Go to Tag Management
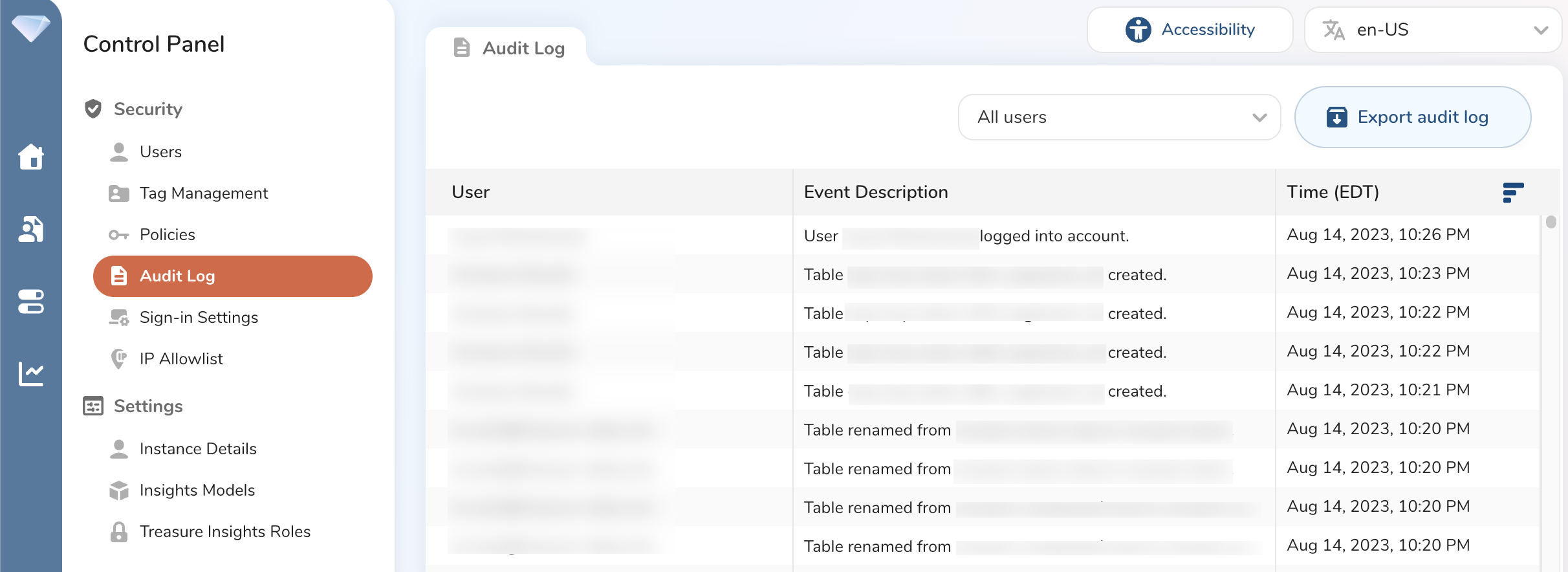1568x572 pixels. pyautogui.click(x=203, y=193)
